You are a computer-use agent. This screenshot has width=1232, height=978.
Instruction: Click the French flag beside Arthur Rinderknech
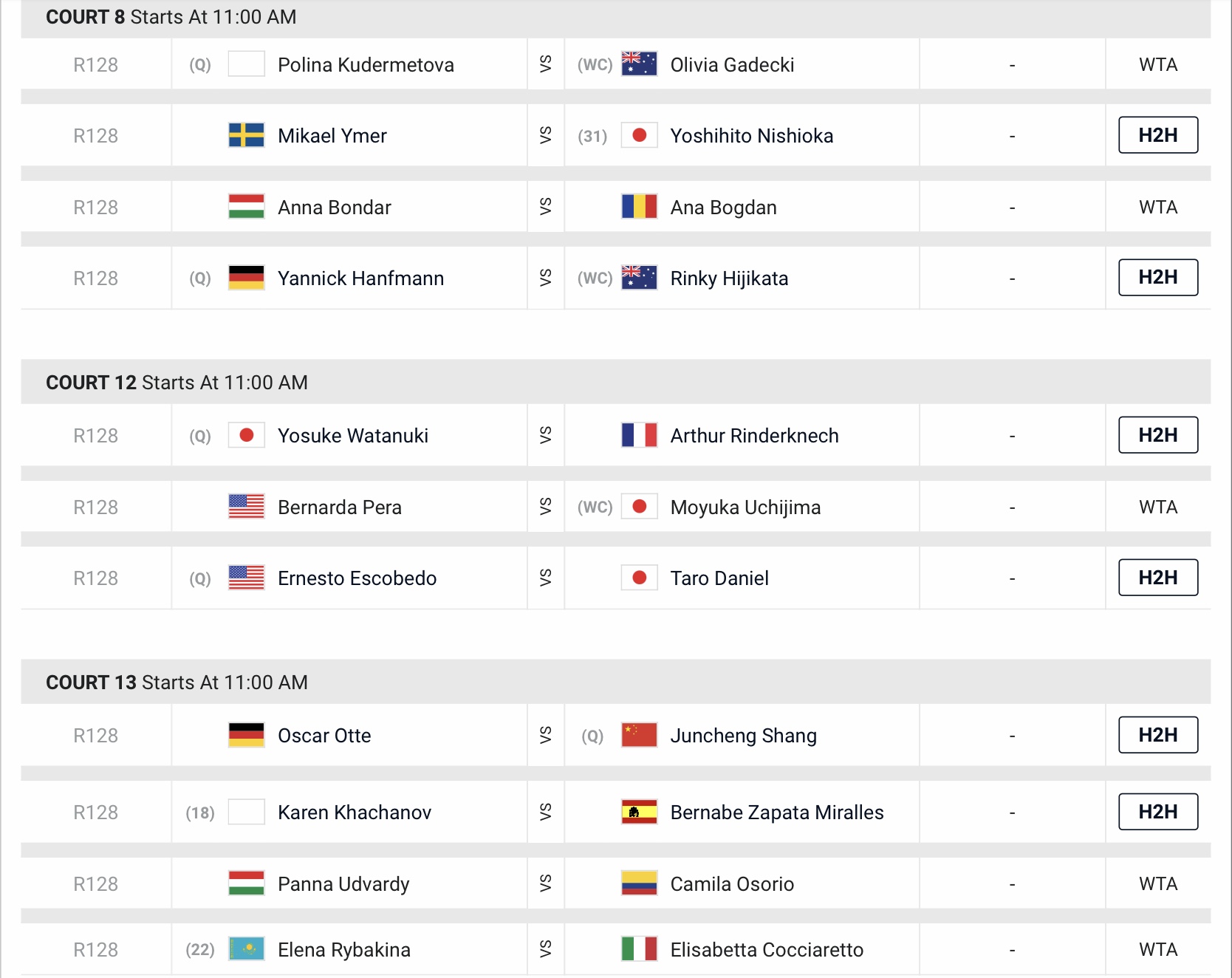point(639,436)
